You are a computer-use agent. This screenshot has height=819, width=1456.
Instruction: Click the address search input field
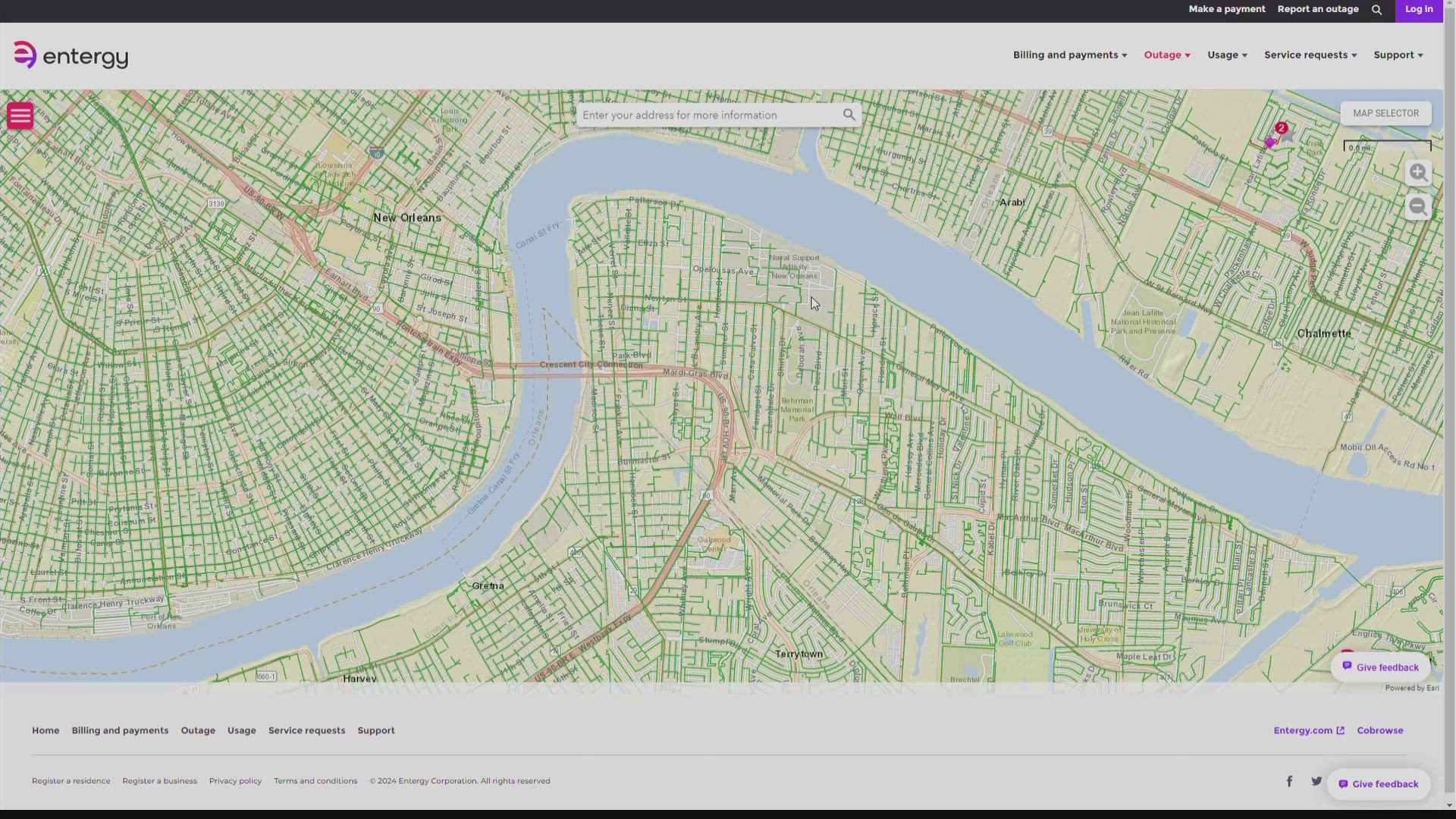pyautogui.click(x=709, y=115)
